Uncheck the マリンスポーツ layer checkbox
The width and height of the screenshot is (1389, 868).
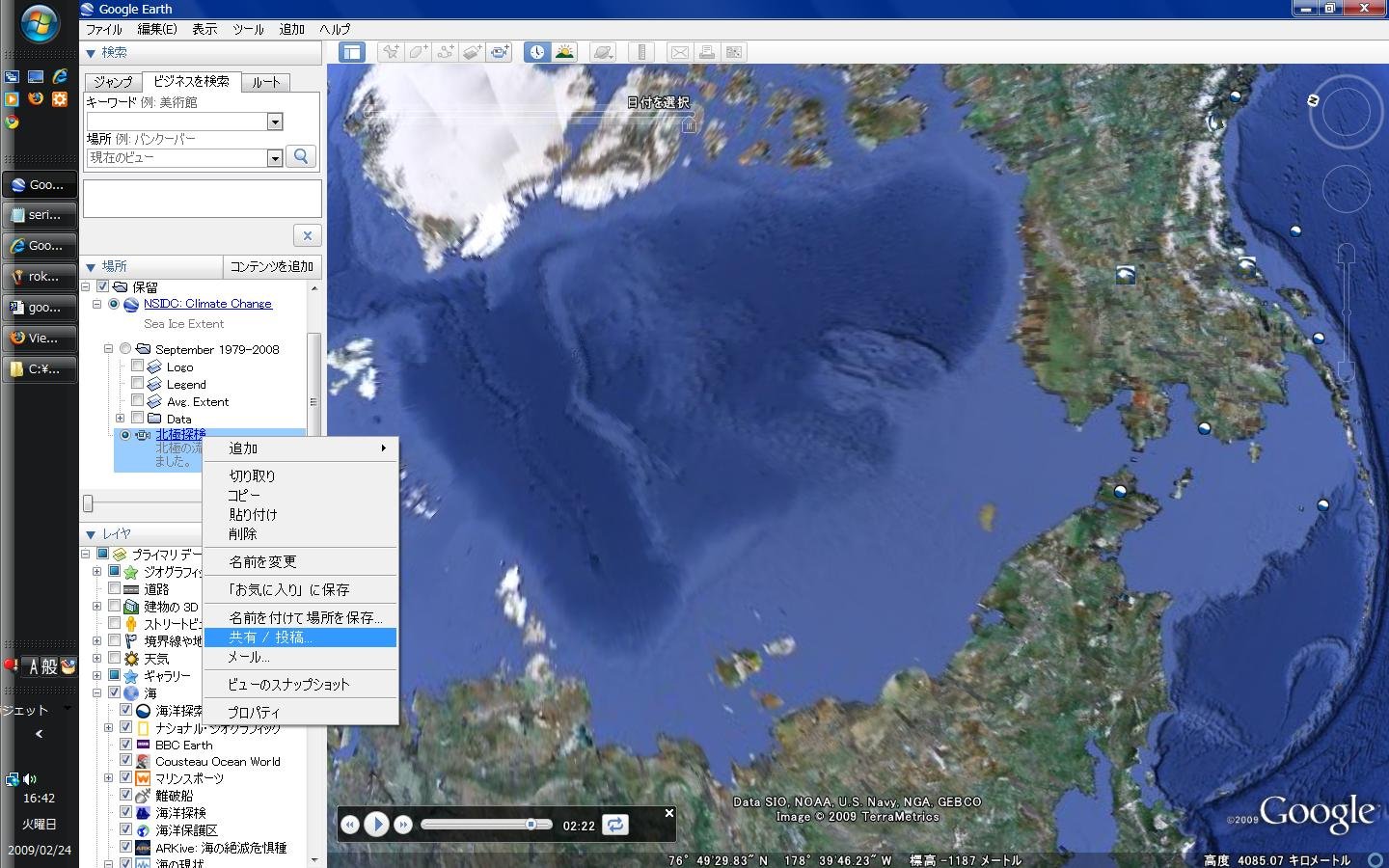click(x=125, y=778)
